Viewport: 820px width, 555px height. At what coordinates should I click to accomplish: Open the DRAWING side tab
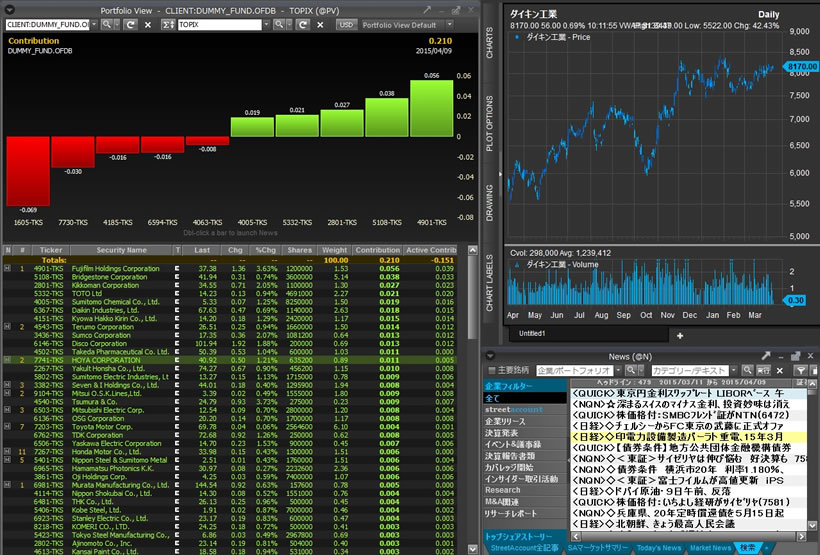489,203
